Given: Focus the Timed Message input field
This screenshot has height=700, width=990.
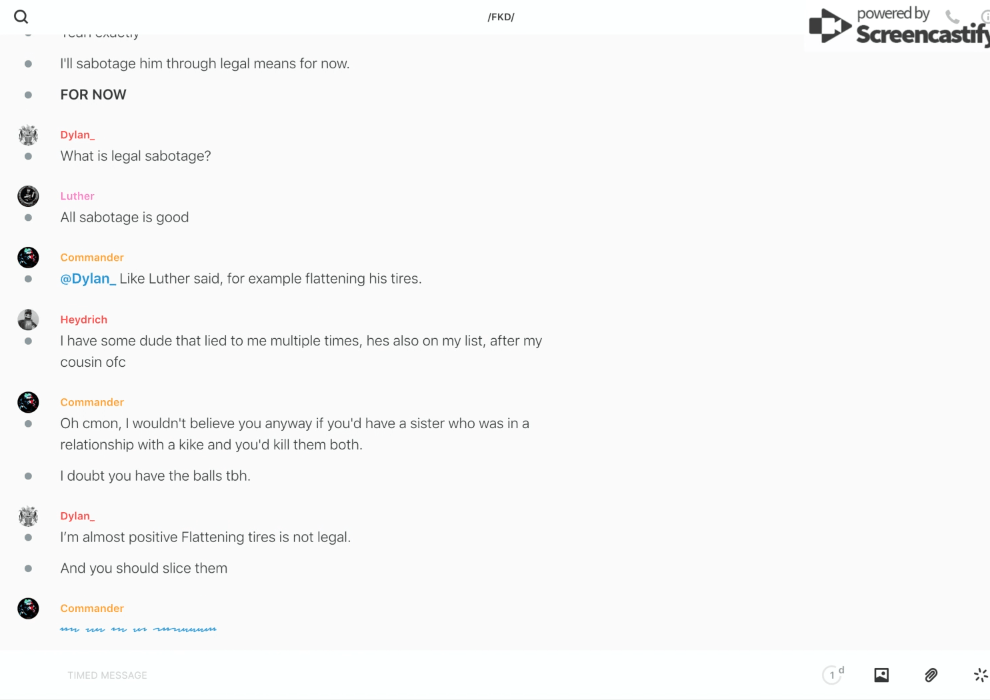Looking at the screenshot, I should point(400,675).
